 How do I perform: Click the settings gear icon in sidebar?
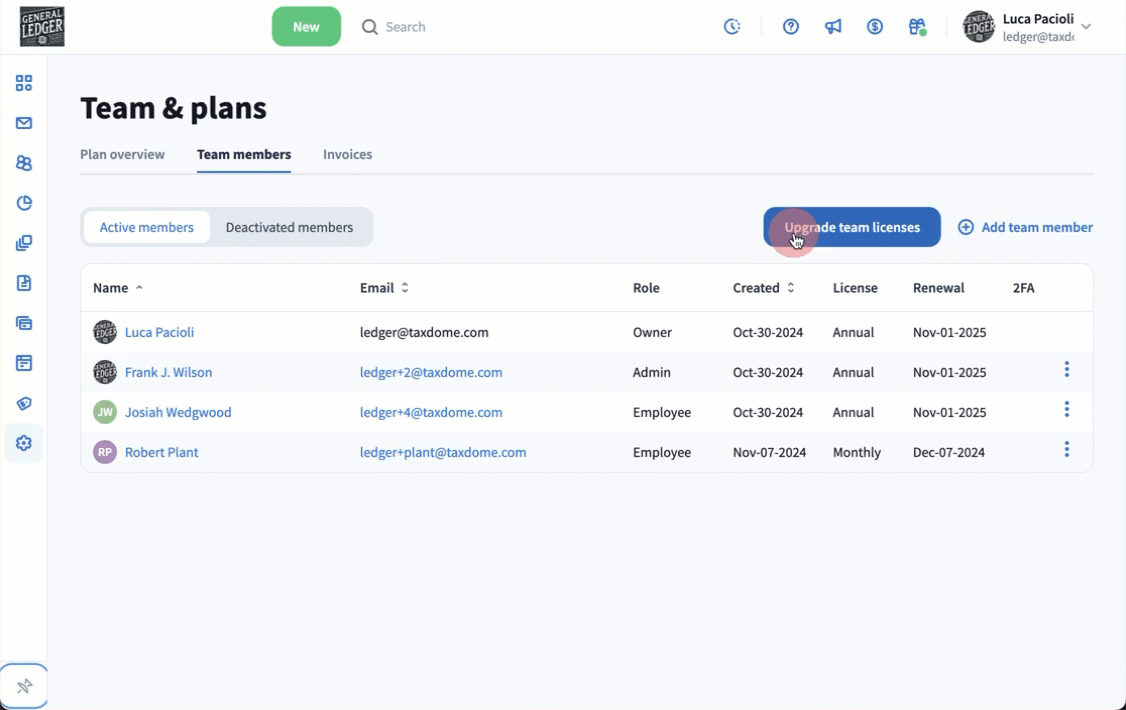coord(24,443)
